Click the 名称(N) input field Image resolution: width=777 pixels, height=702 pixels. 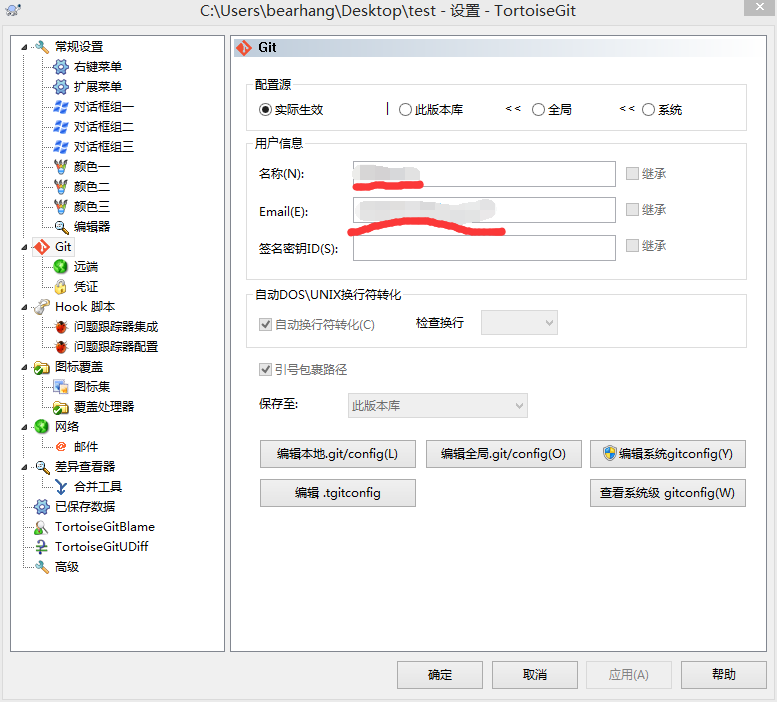click(484, 174)
